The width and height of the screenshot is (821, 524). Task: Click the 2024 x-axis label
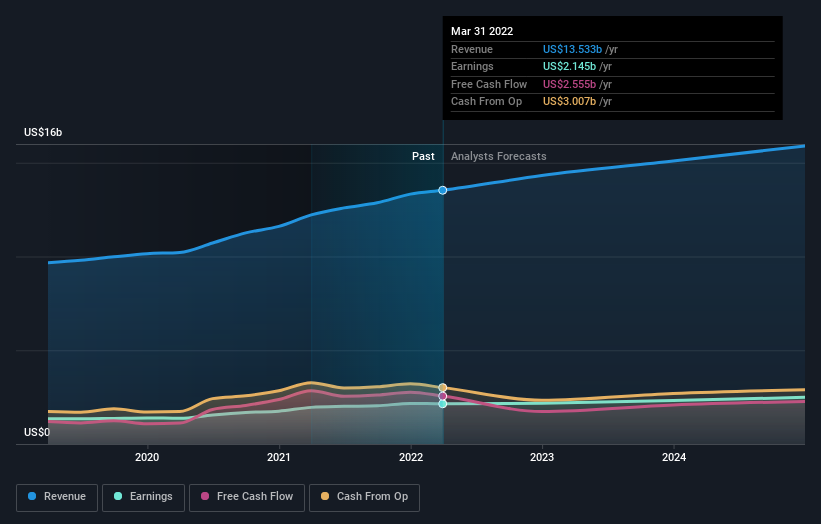pos(674,457)
